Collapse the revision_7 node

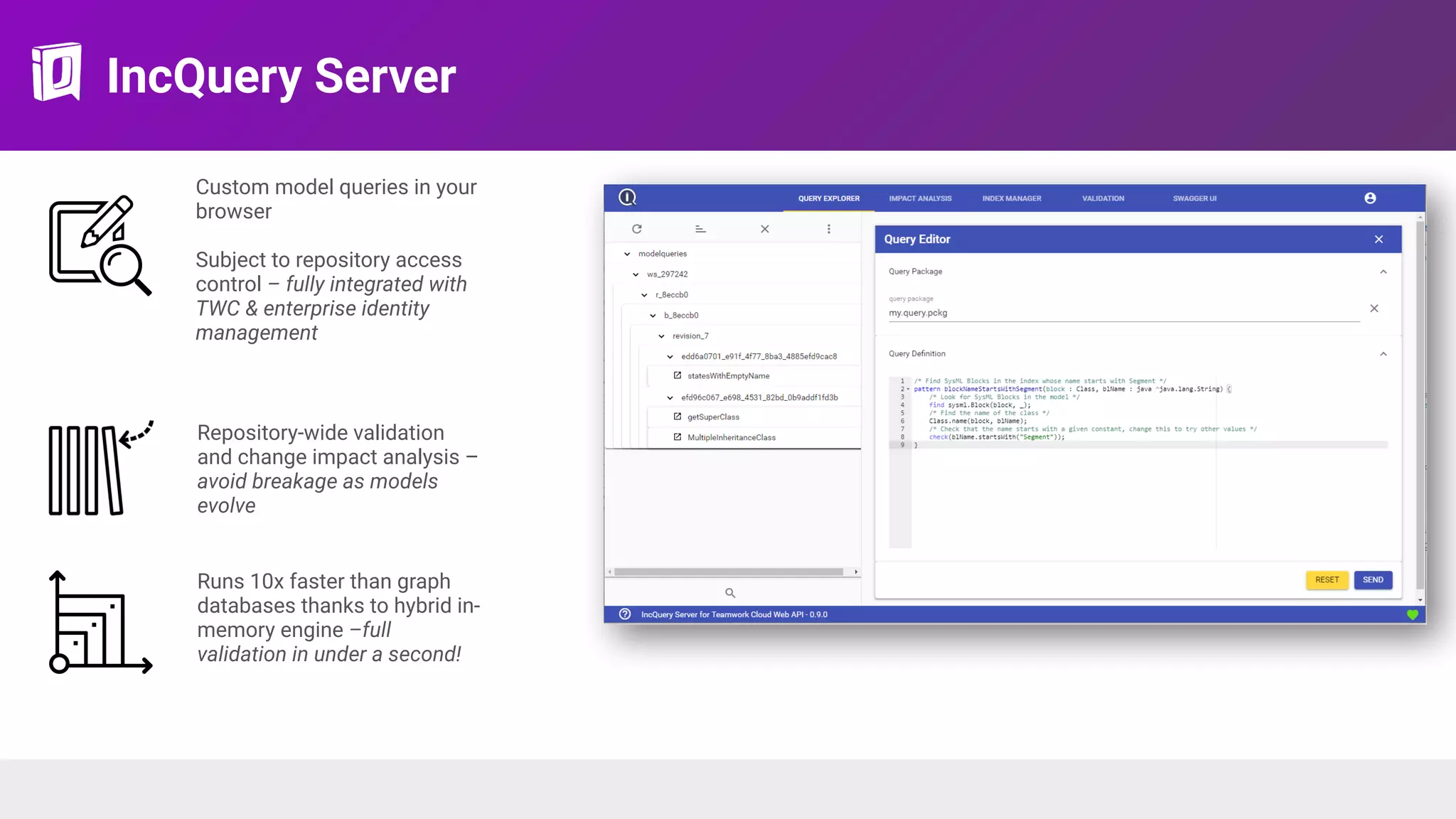(661, 336)
